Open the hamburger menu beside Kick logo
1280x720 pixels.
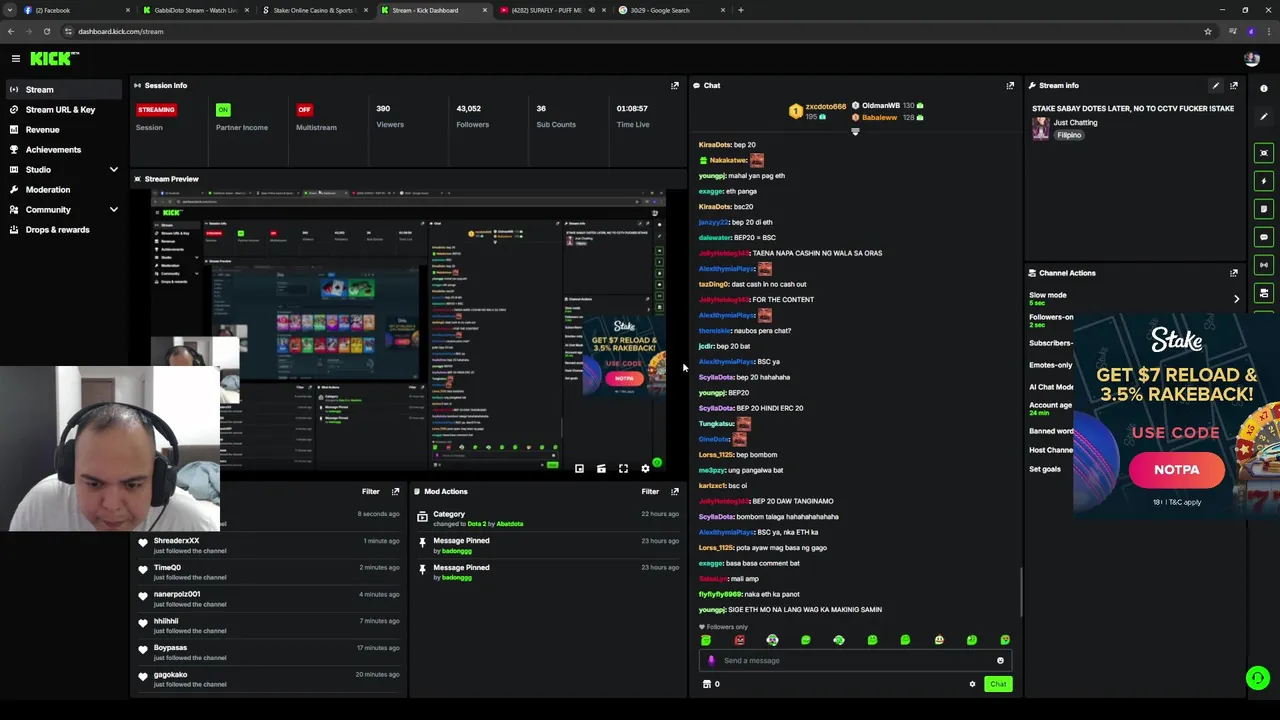(x=16, y=59)
